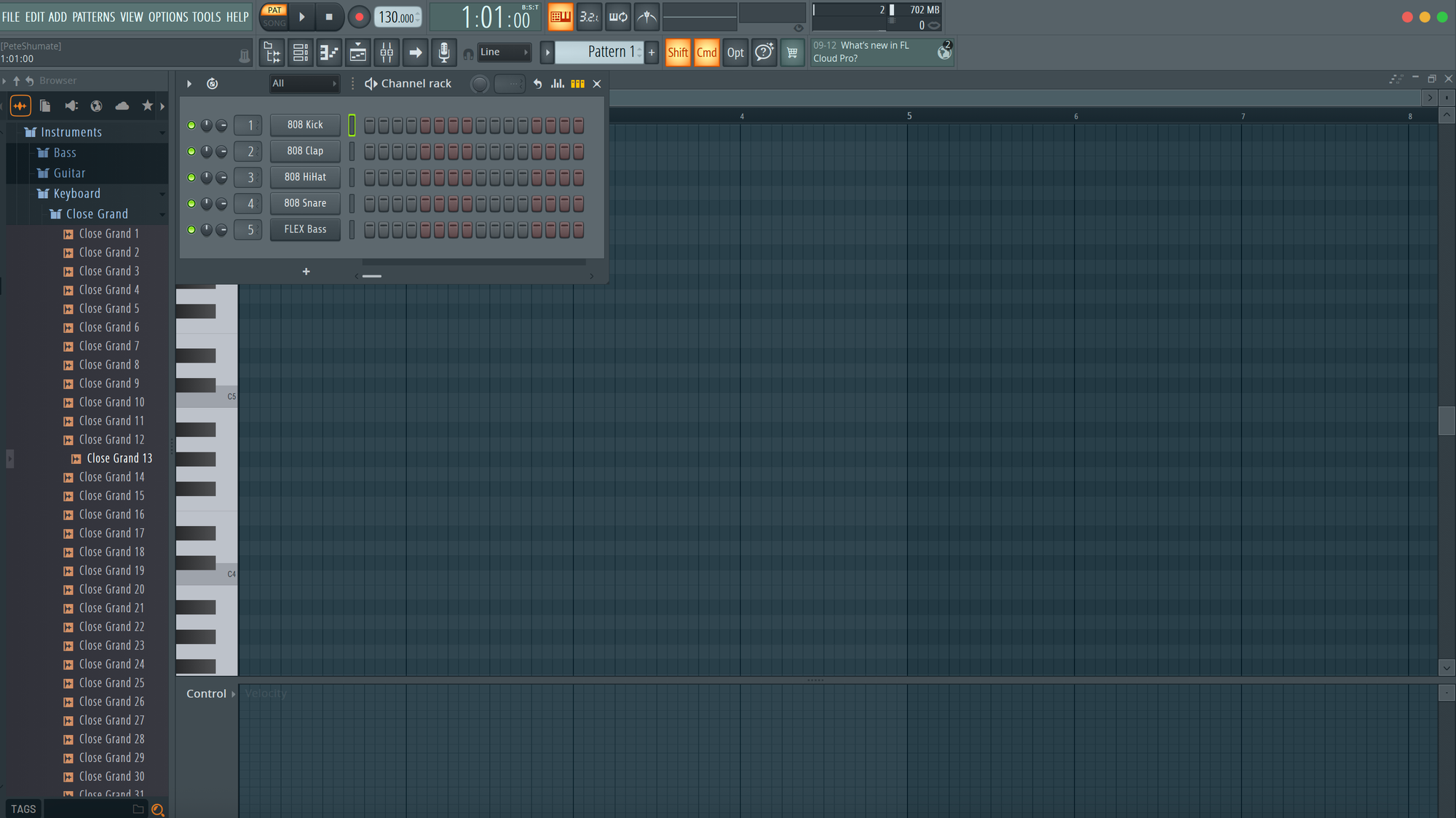Toggle the snap magnet on
1456x818 pixels.
click(468, 54)
